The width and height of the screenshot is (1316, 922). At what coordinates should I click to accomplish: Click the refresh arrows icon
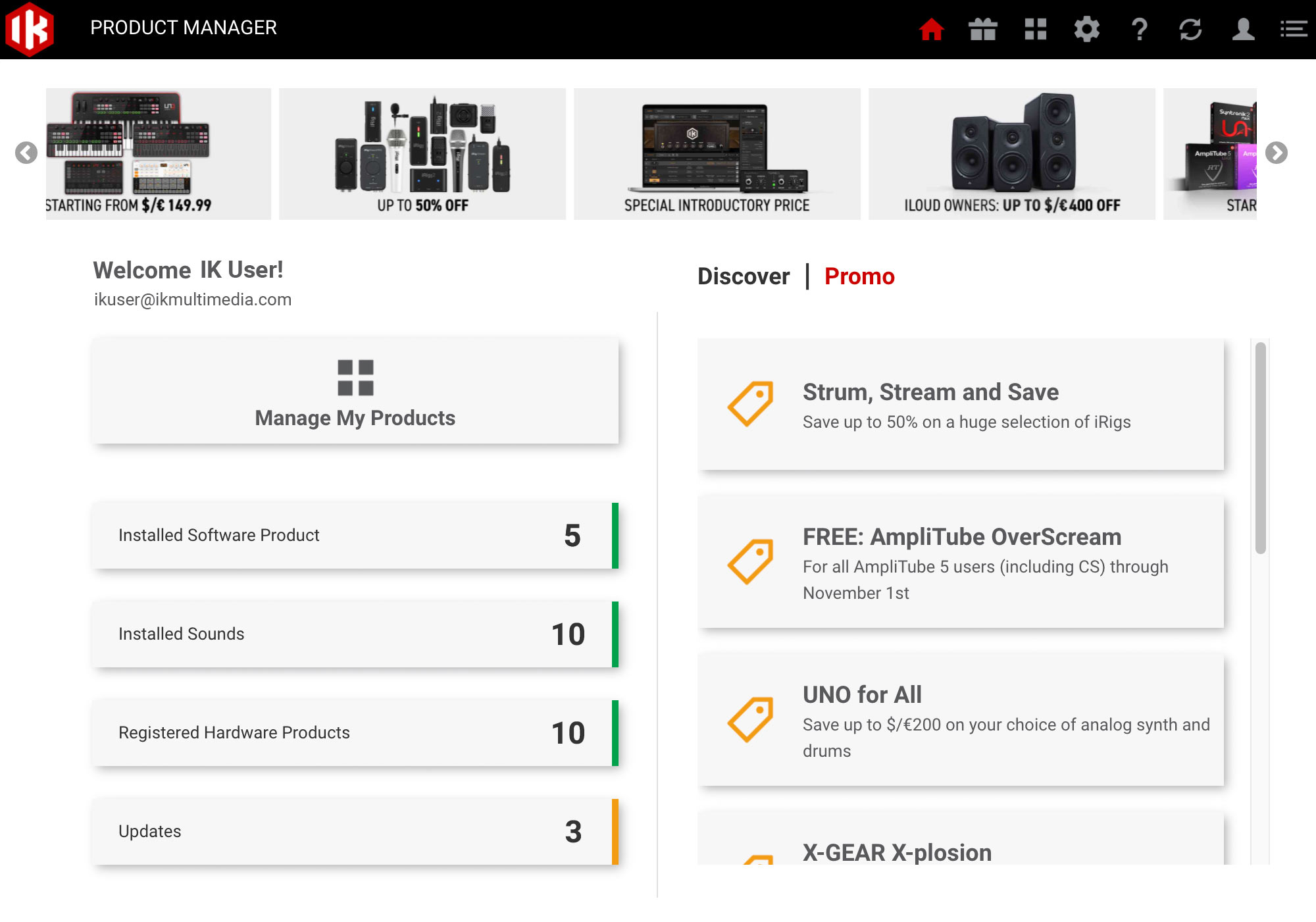pyautogui.click(x=1190, y=29)
